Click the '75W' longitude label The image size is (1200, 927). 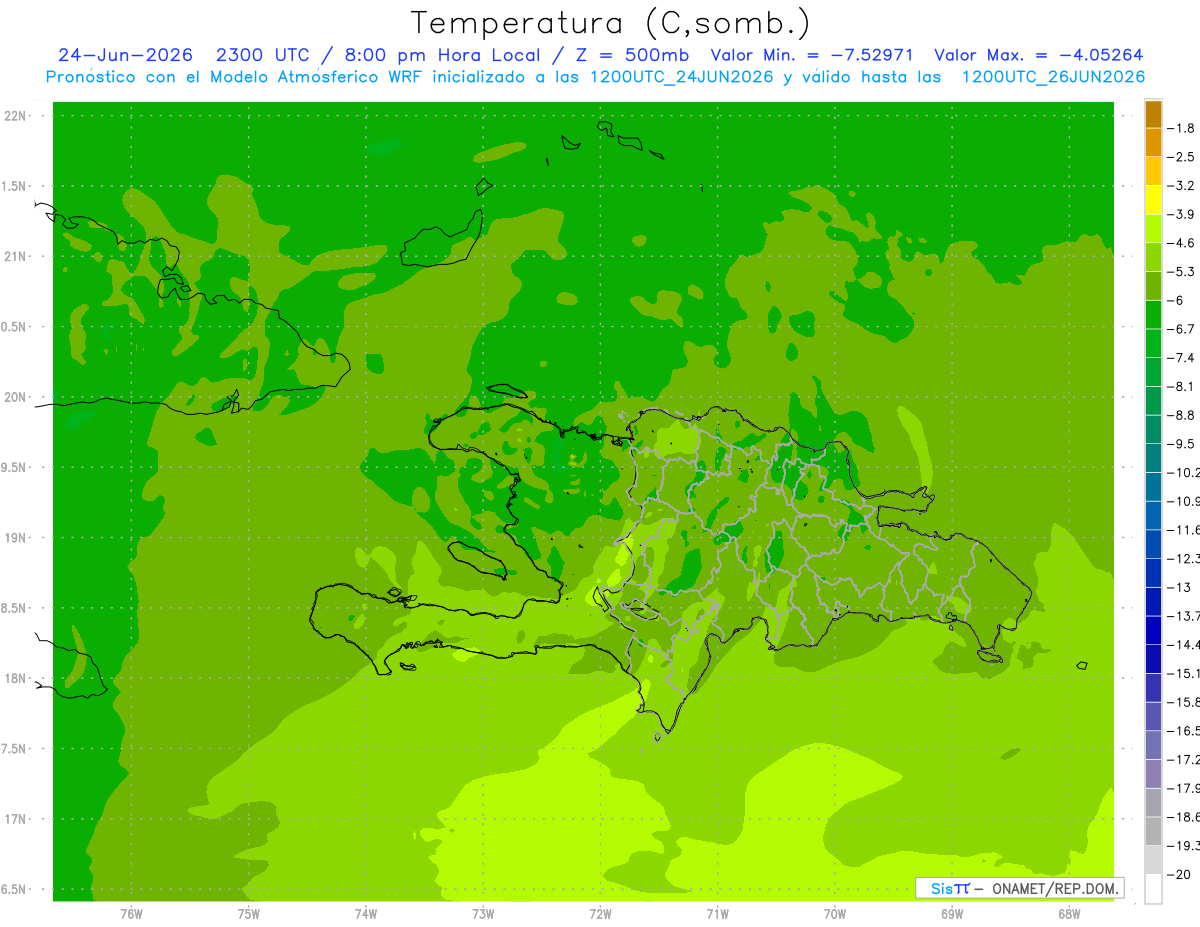(x=249, y=914)
